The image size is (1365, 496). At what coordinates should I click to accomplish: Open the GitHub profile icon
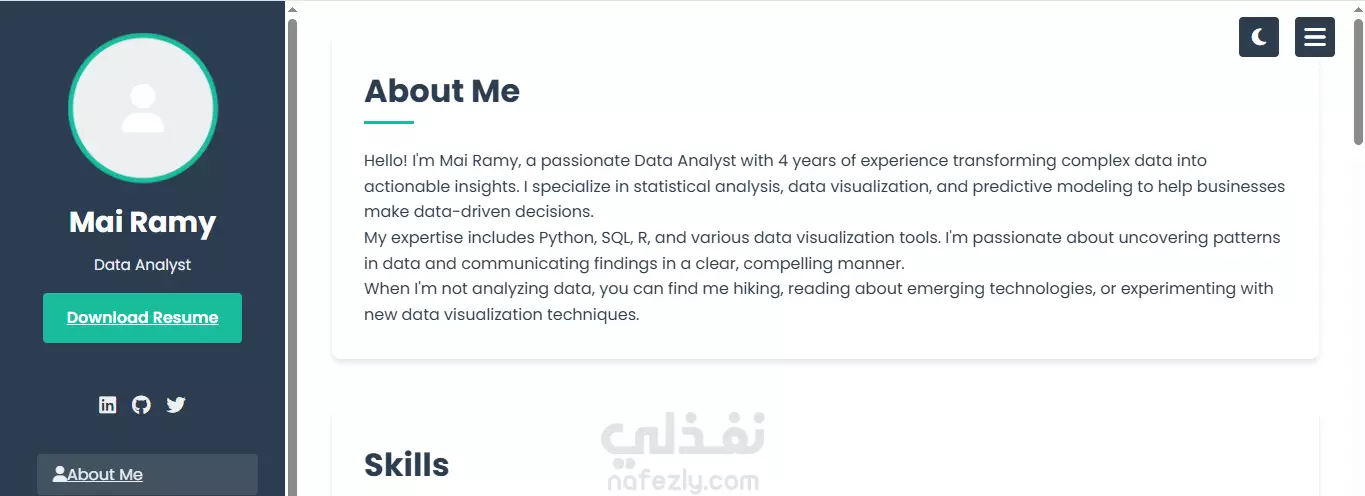pyautogui.click(x=142, y=405)
